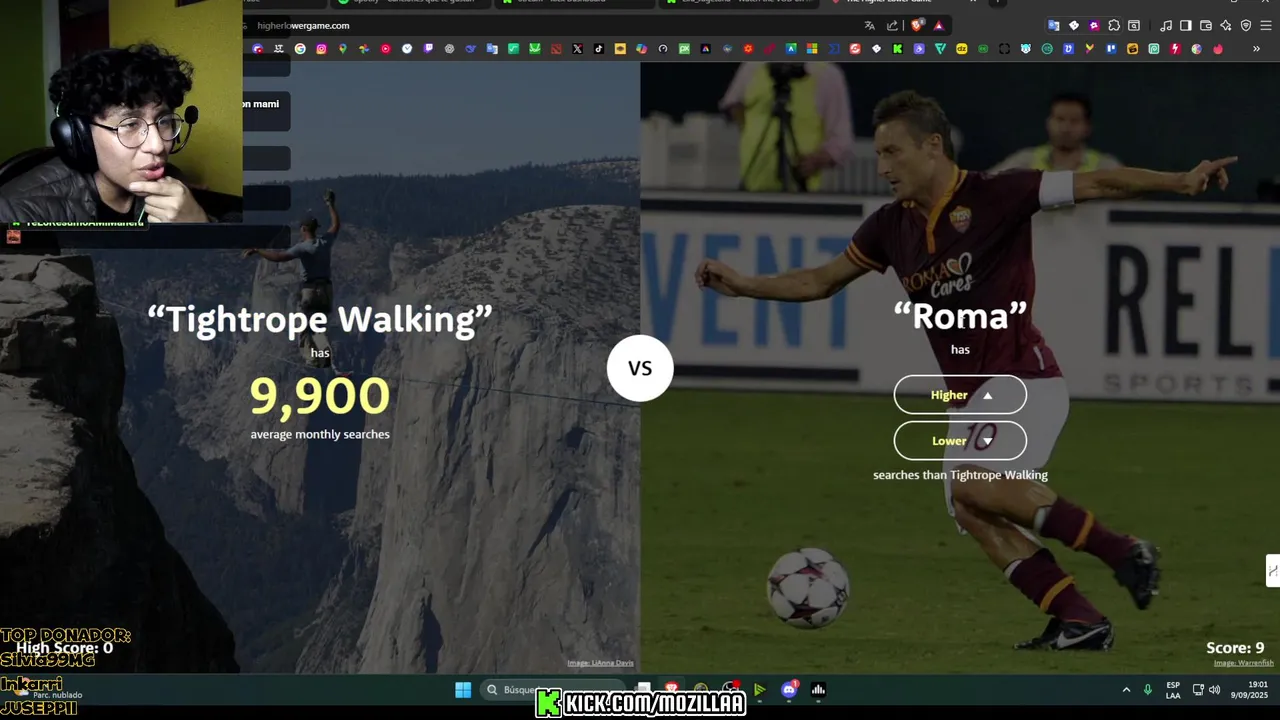Image resolution: width=1280 pixels, height=720 pixels.
Task: Click the 9,900 search count
Action: point(320,396)
